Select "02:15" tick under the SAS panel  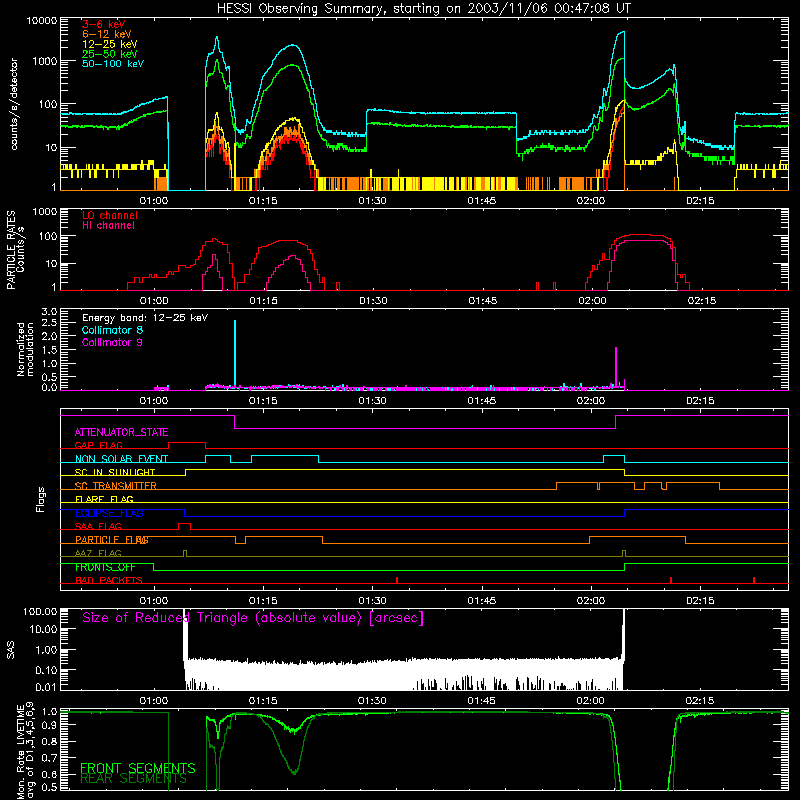(x=700, y=701)
